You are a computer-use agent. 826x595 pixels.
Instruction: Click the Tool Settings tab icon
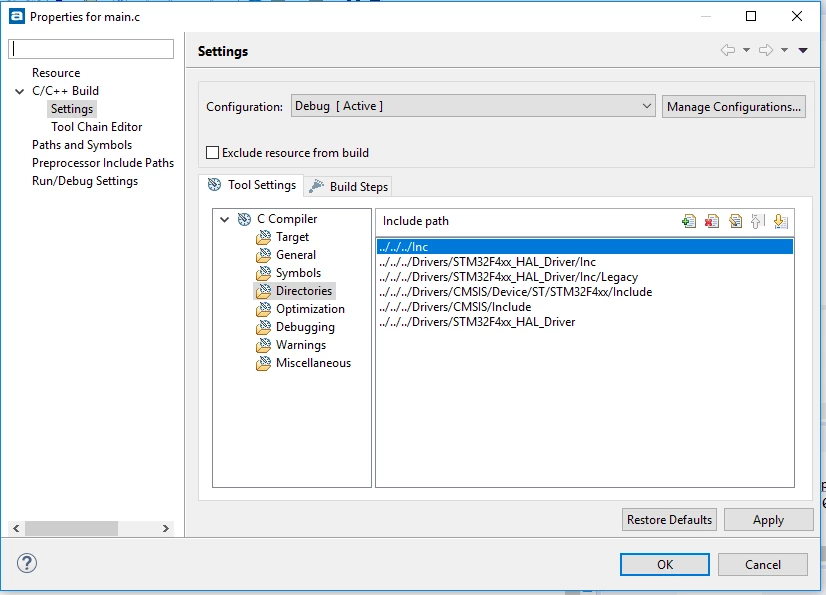click(x=214, y=184)
